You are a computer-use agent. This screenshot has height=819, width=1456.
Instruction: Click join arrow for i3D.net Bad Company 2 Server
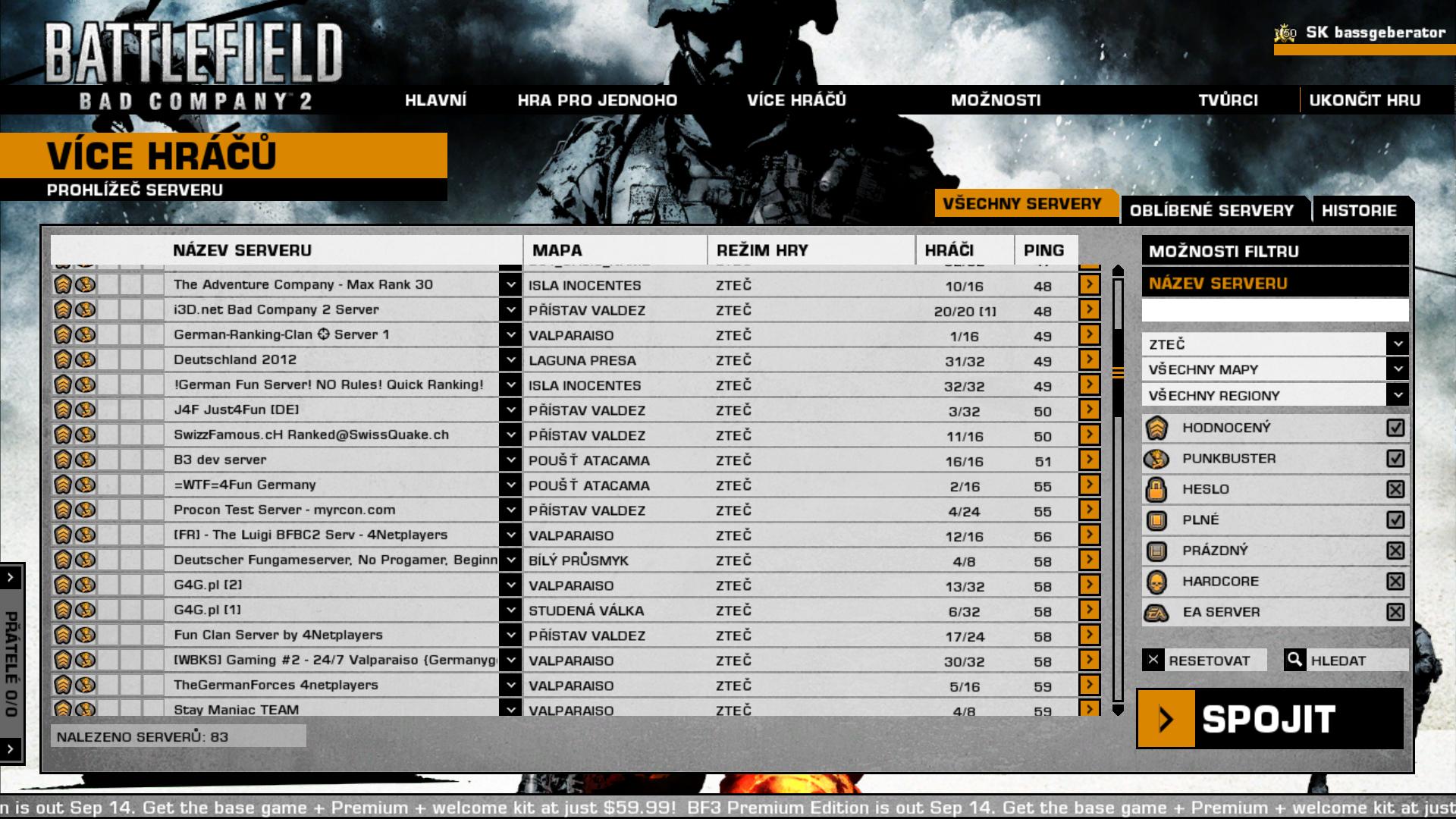click(1089, 309)
